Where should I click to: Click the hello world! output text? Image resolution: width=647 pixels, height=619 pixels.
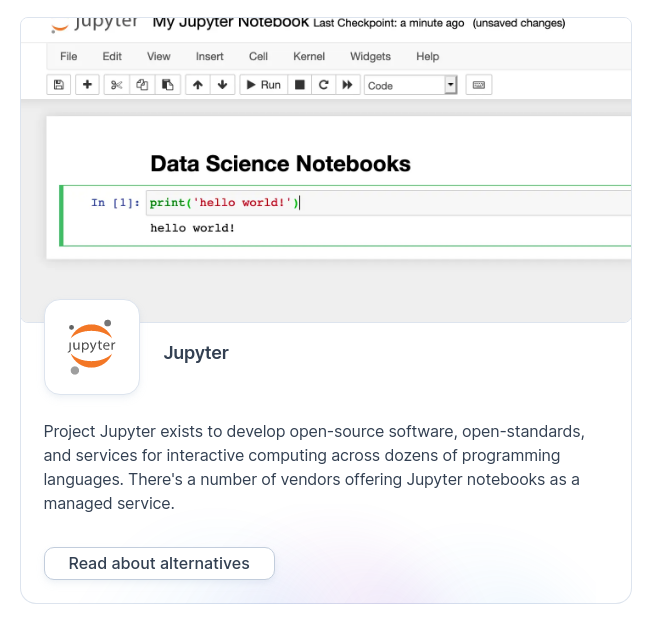pyautogui.click(x=192, y=228)
